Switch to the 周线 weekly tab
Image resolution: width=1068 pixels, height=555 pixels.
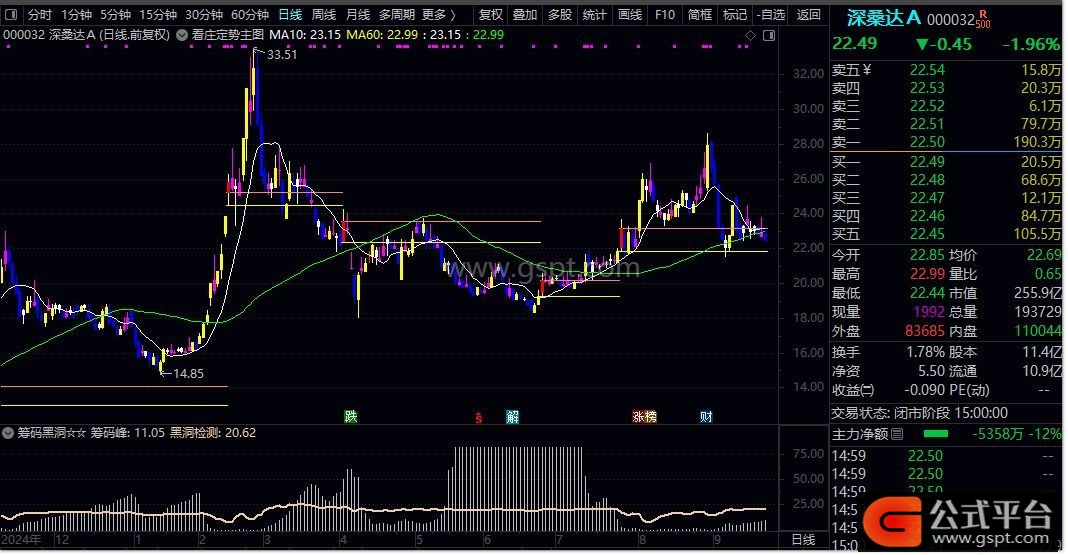click(x=323, y=15)
